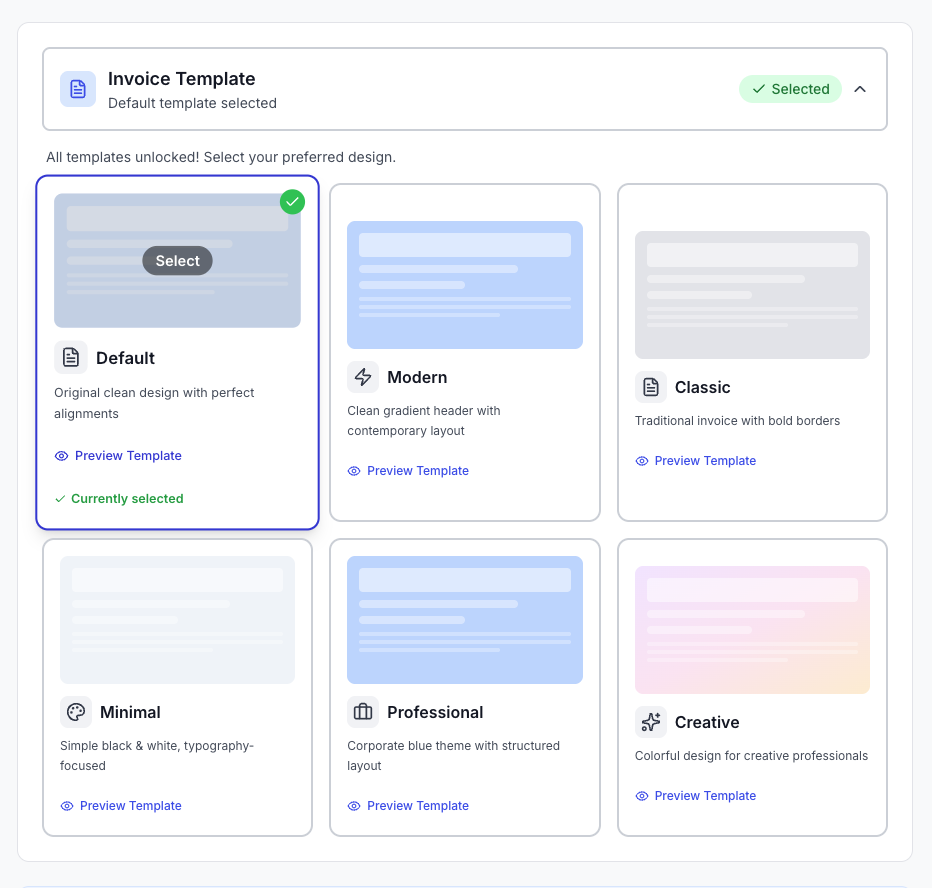
Task: Click the Selected status pill
Action: coord(790,89)
